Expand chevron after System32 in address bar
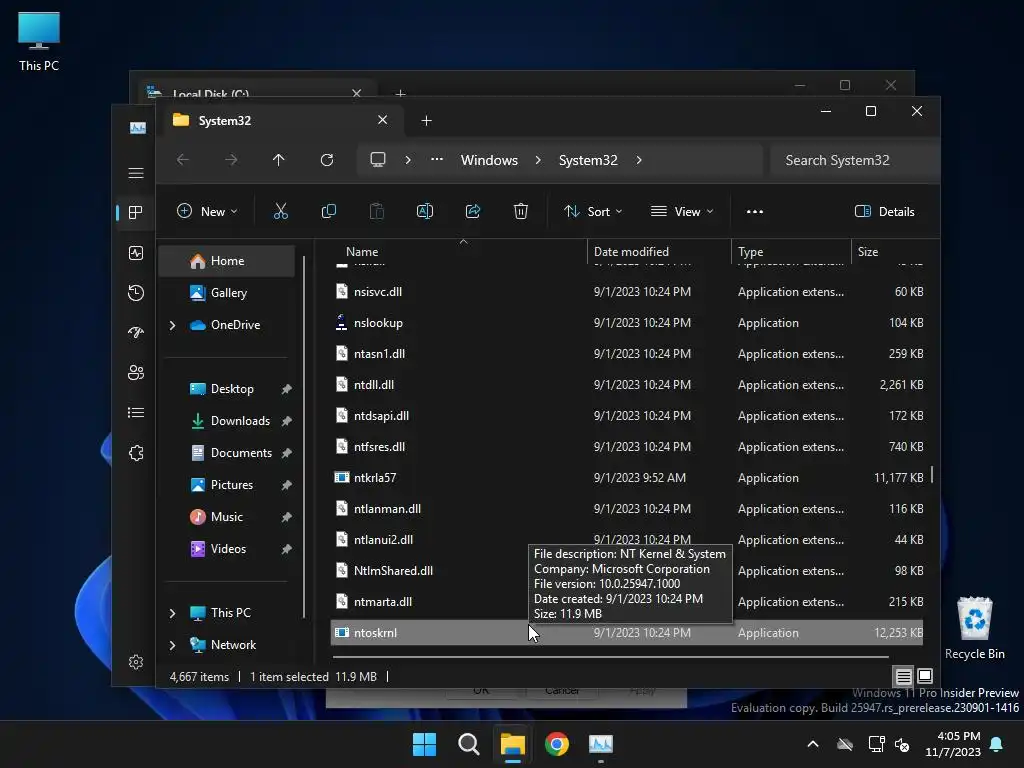This screenshot has width=1024, height=768. (639, 160)
